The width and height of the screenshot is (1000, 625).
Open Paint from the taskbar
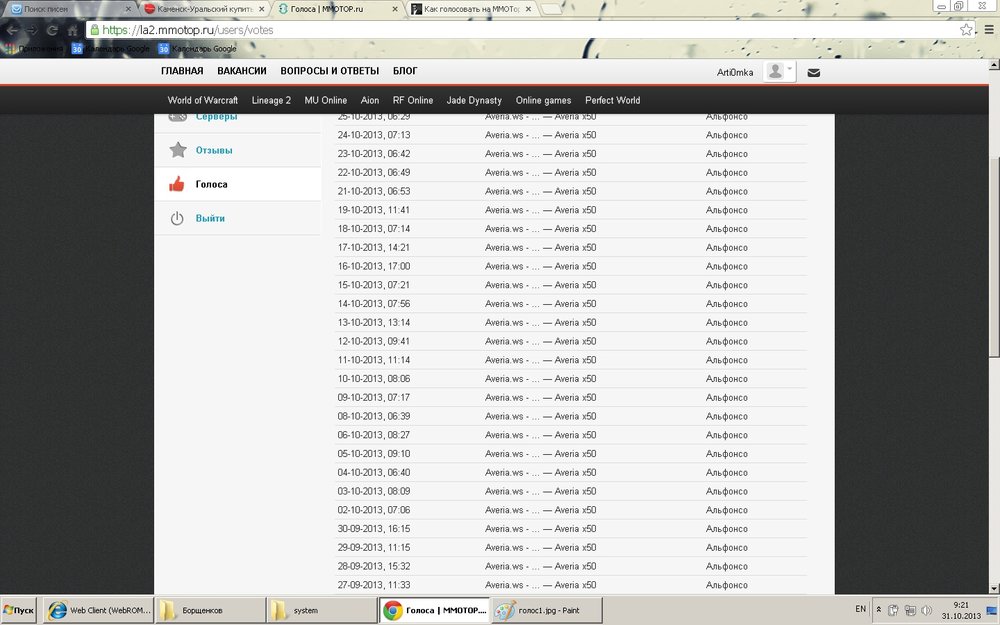click(x=548, y=609)
